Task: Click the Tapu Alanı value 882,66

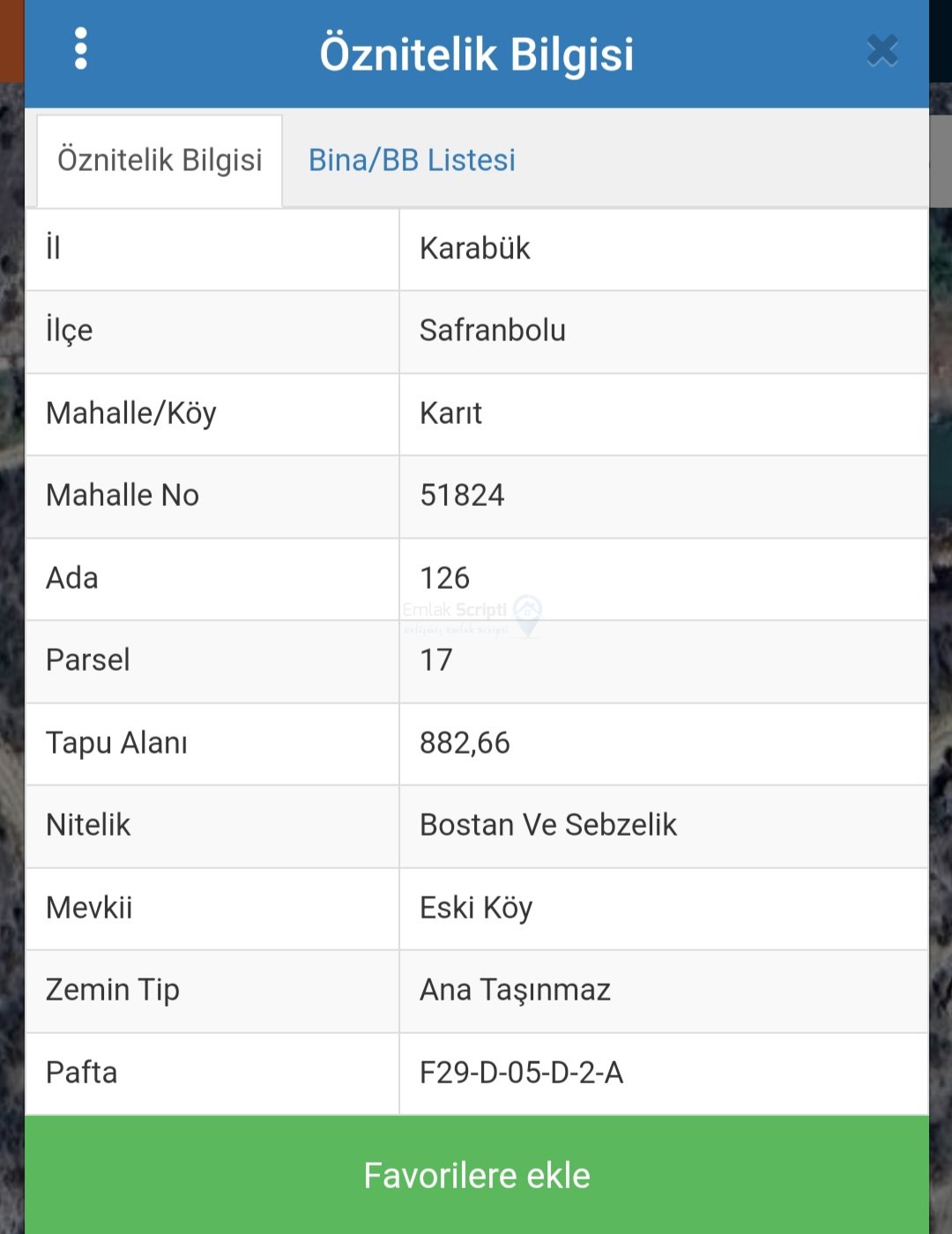Action: 465,743
